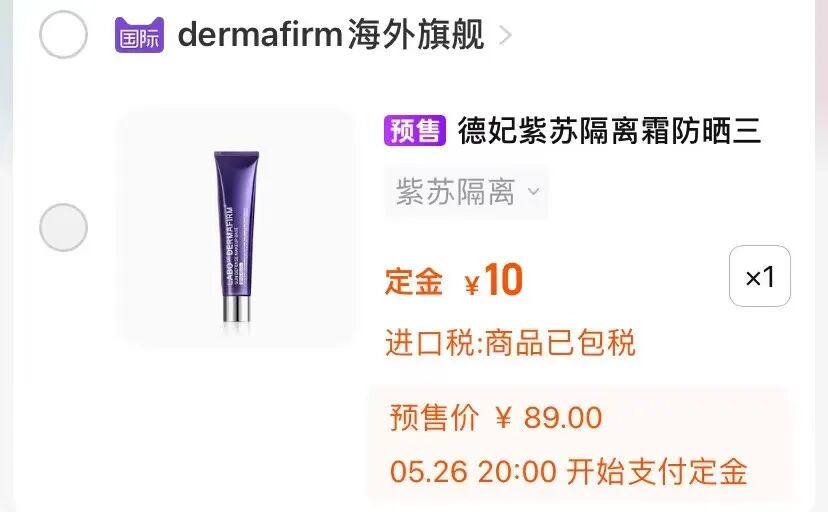Click the 预售价 ¥ 89.00 line
Screen dimensions: 828x512
coord(496,418)
